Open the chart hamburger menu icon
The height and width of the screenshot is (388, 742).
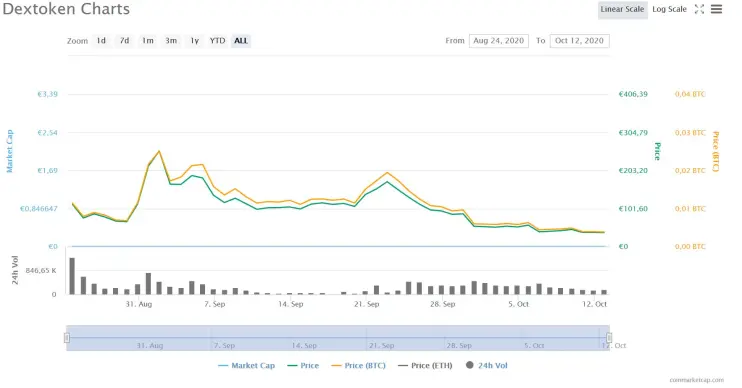click(716, 9)
